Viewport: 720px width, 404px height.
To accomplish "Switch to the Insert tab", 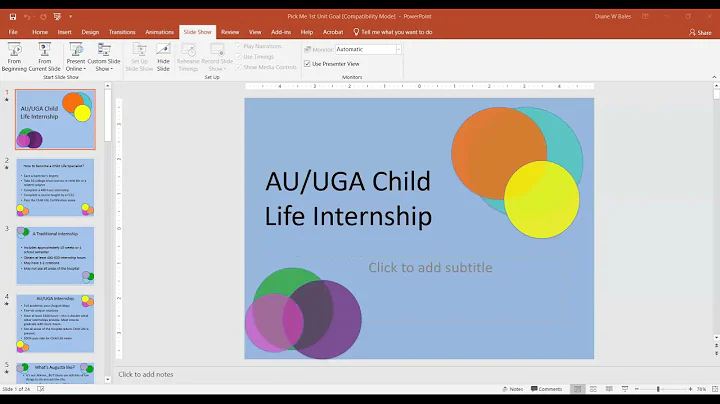I will pyautogui.click(x=64, y=32).
